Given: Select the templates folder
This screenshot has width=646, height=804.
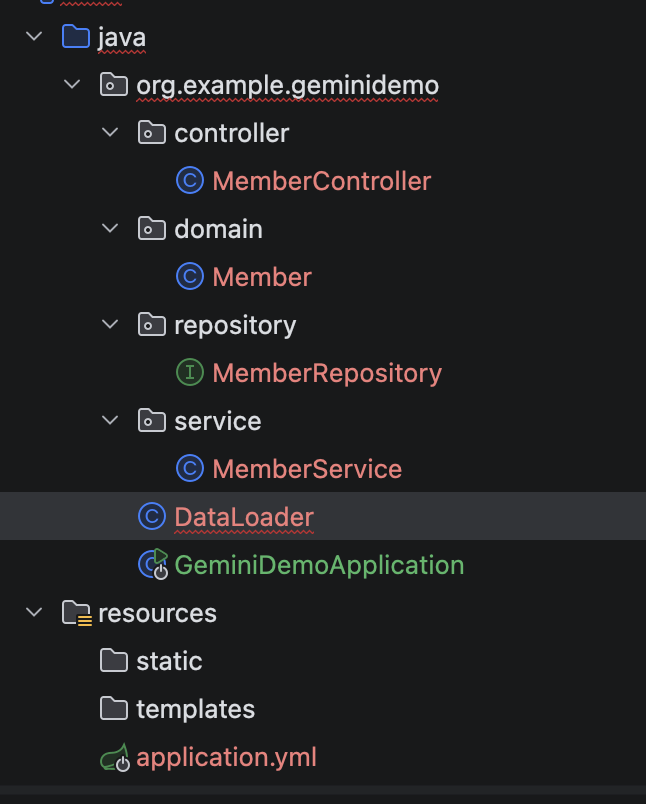Looking at the screenshot, I should tap(195, 709).
